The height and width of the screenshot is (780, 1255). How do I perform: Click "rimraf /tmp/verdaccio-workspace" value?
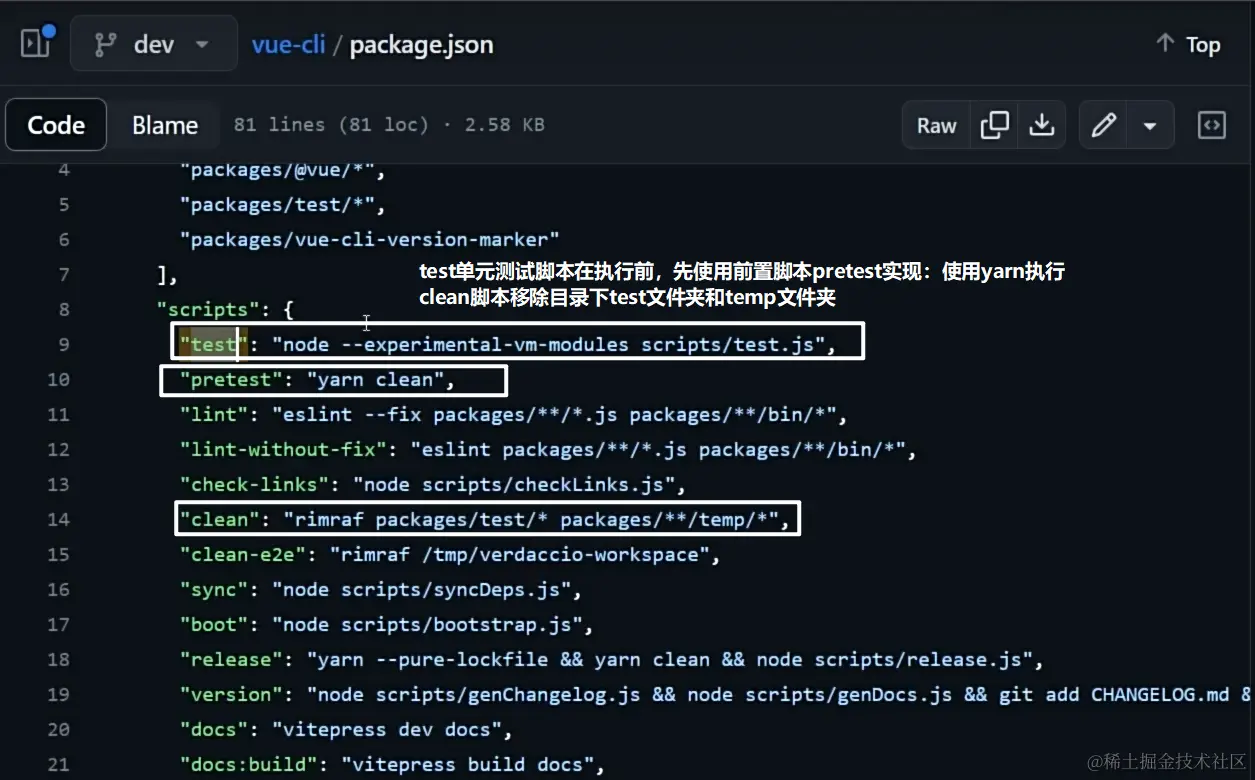tap(519, 555)
